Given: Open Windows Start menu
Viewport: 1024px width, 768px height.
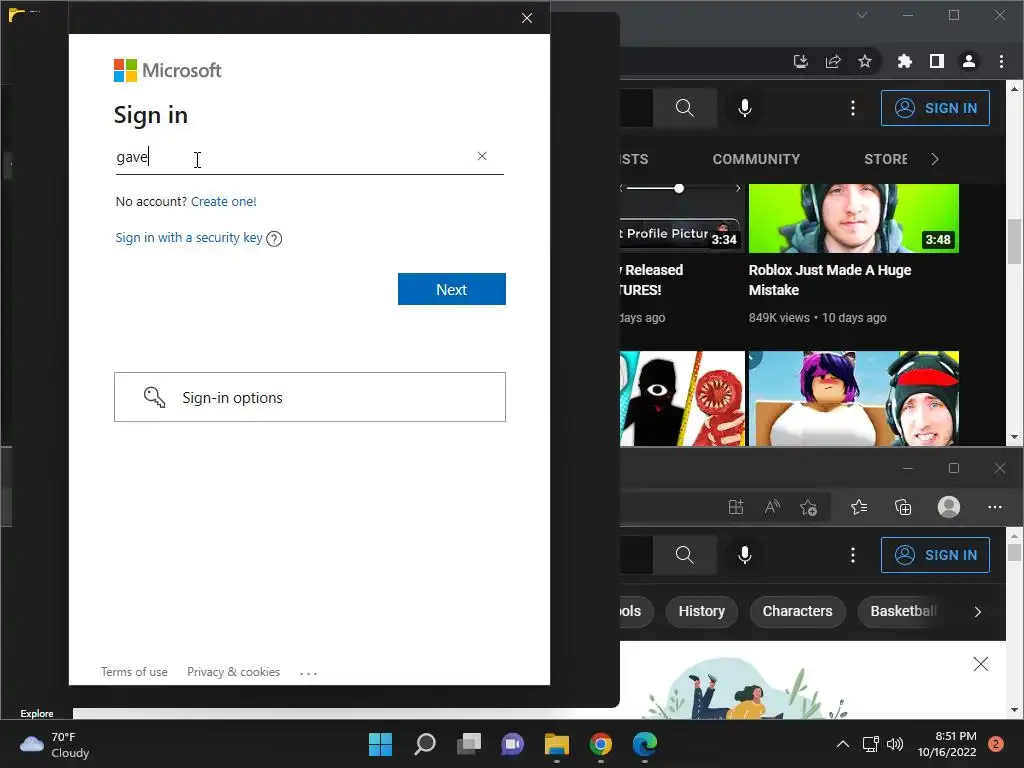Looking at the screenshot, I should pos(380,744).
